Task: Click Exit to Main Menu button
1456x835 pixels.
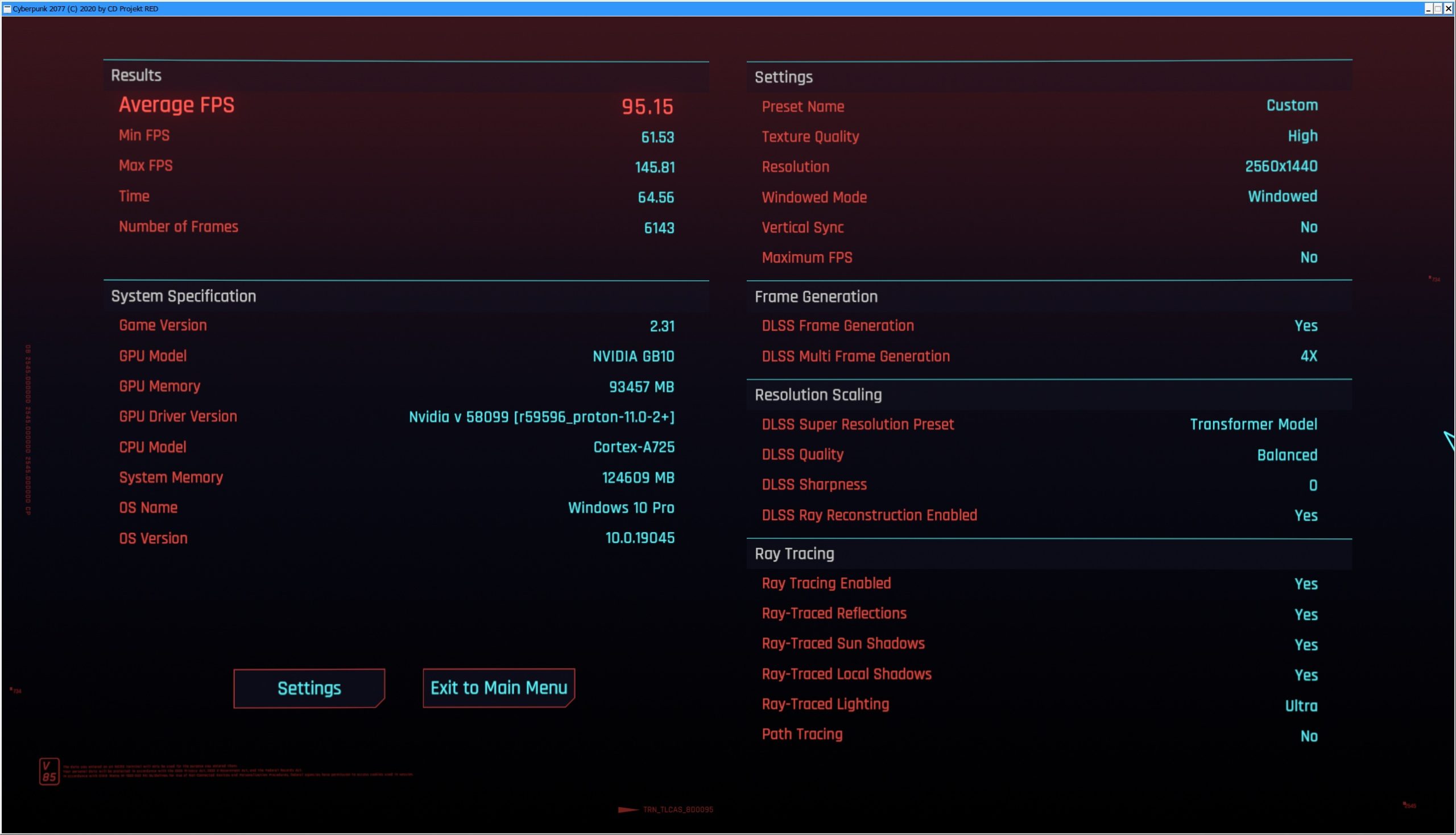Action: [499, 688]
